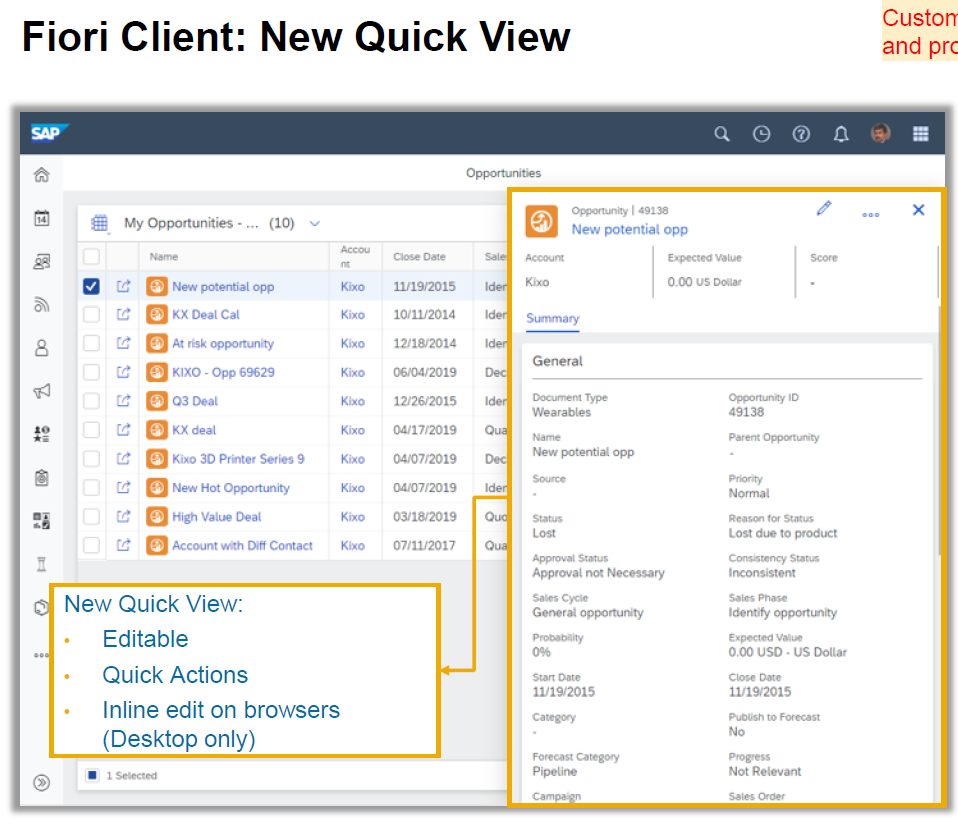Click the opportunity icon in quick view header
The width and height of the screenshot is (958, 826).
[x=541, y=221]
